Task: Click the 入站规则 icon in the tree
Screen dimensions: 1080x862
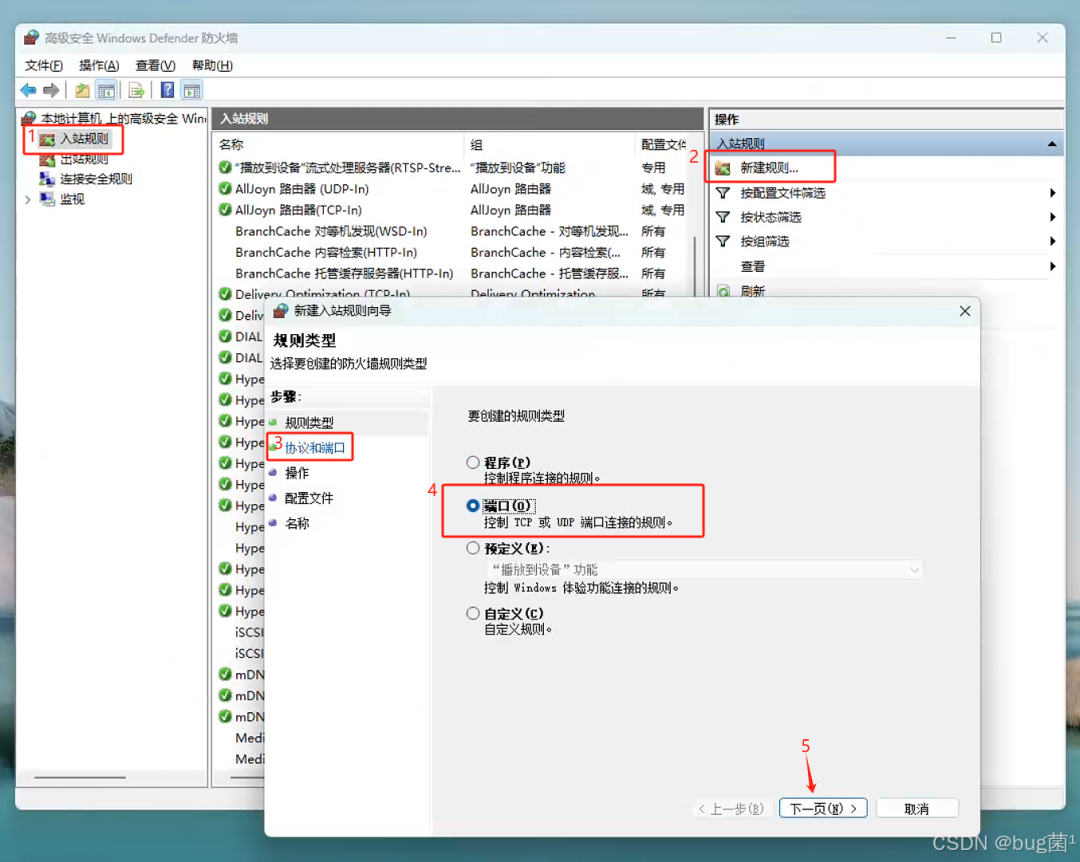Action: click(x=47, y=139)
